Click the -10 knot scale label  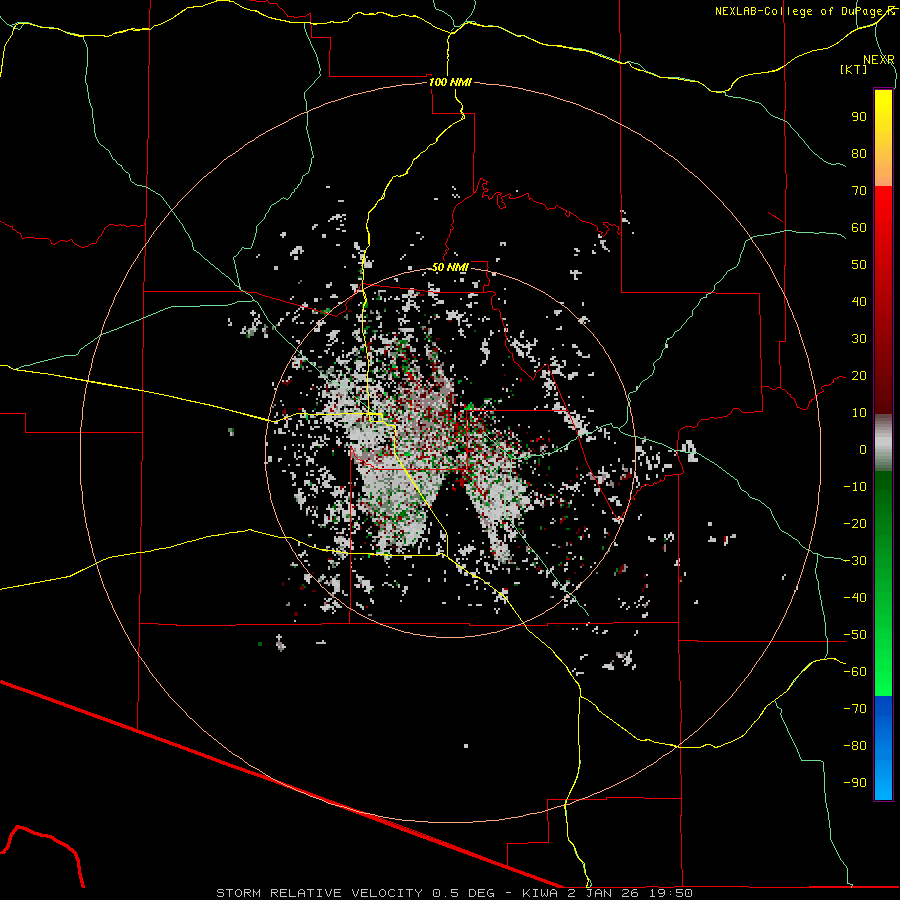tap(855, 487)
